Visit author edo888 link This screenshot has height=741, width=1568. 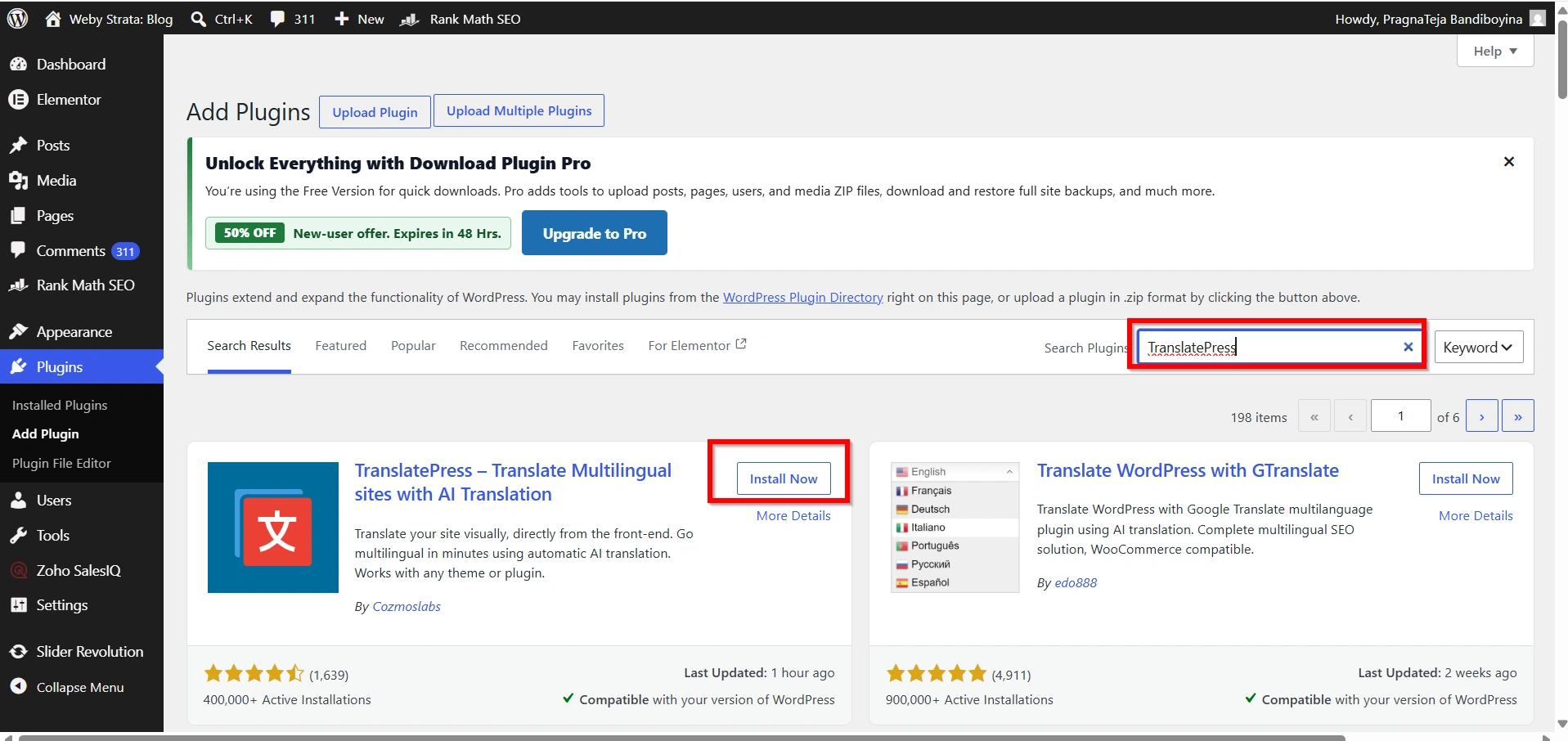[1076, 583]
